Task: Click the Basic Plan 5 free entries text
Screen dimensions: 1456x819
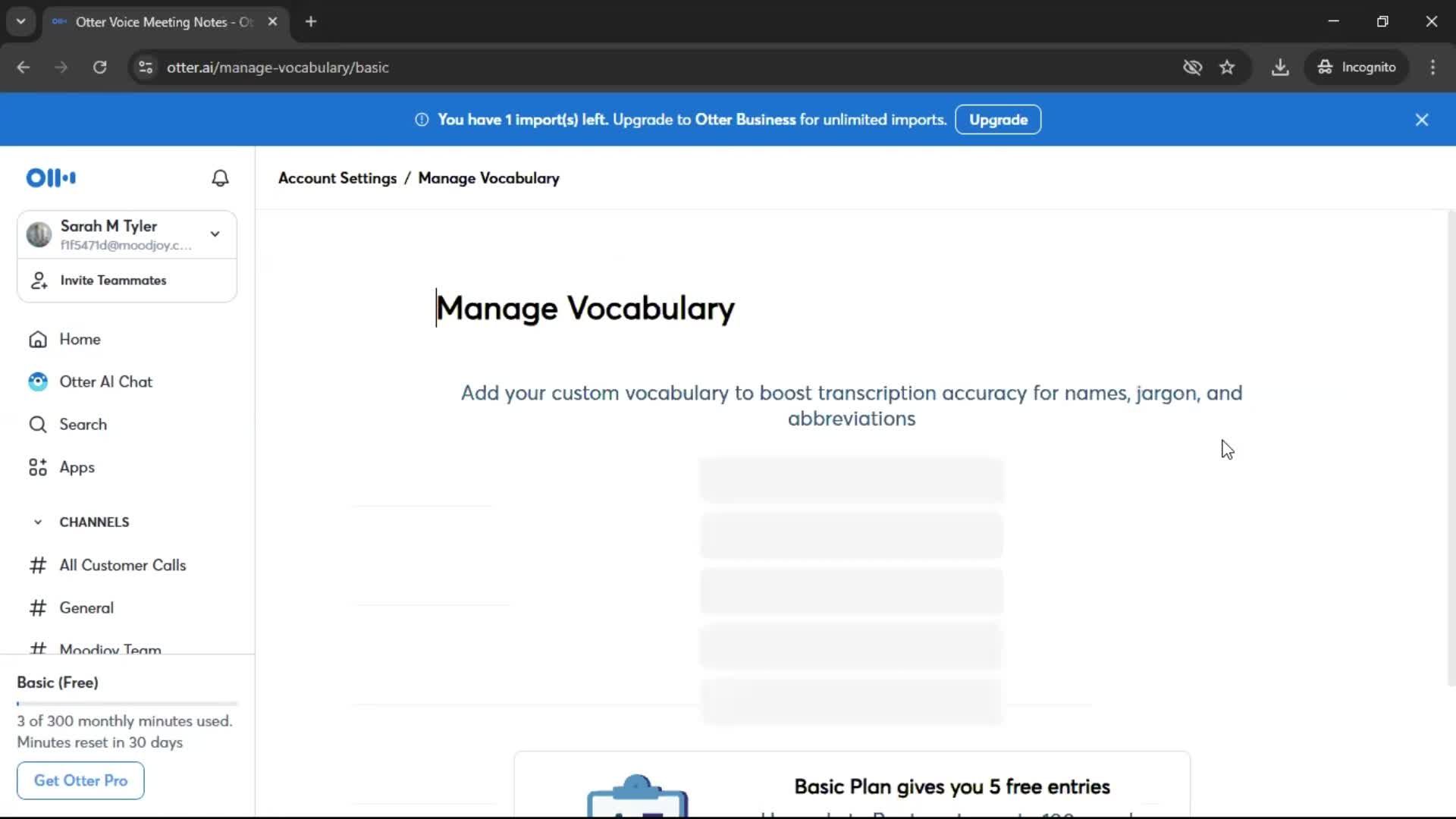Action: [952, 786]
